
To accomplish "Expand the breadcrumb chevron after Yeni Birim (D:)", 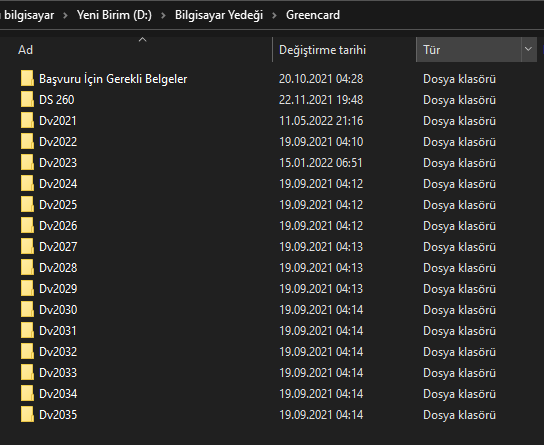I will coord(163,15).
